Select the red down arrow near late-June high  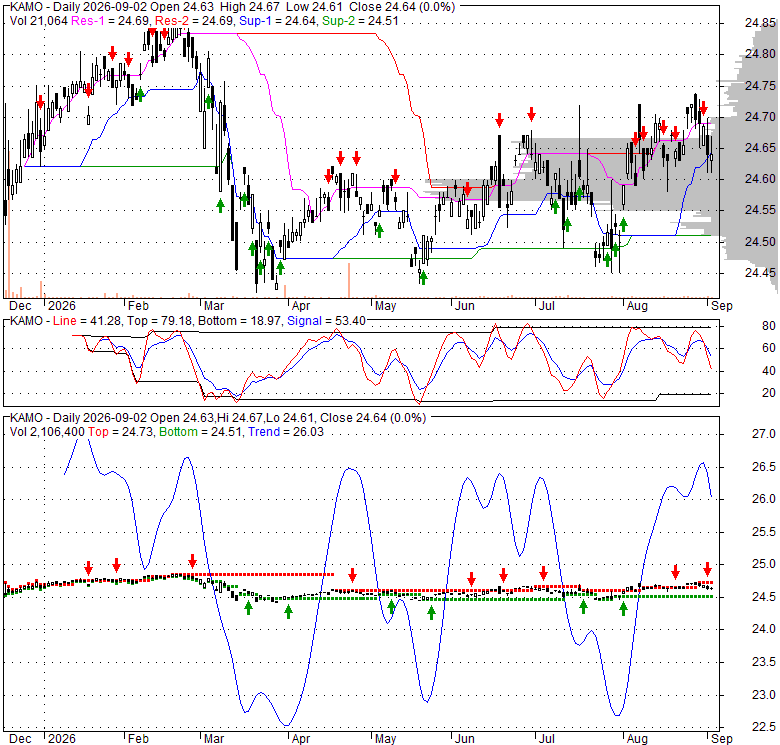tap(531, 114)
